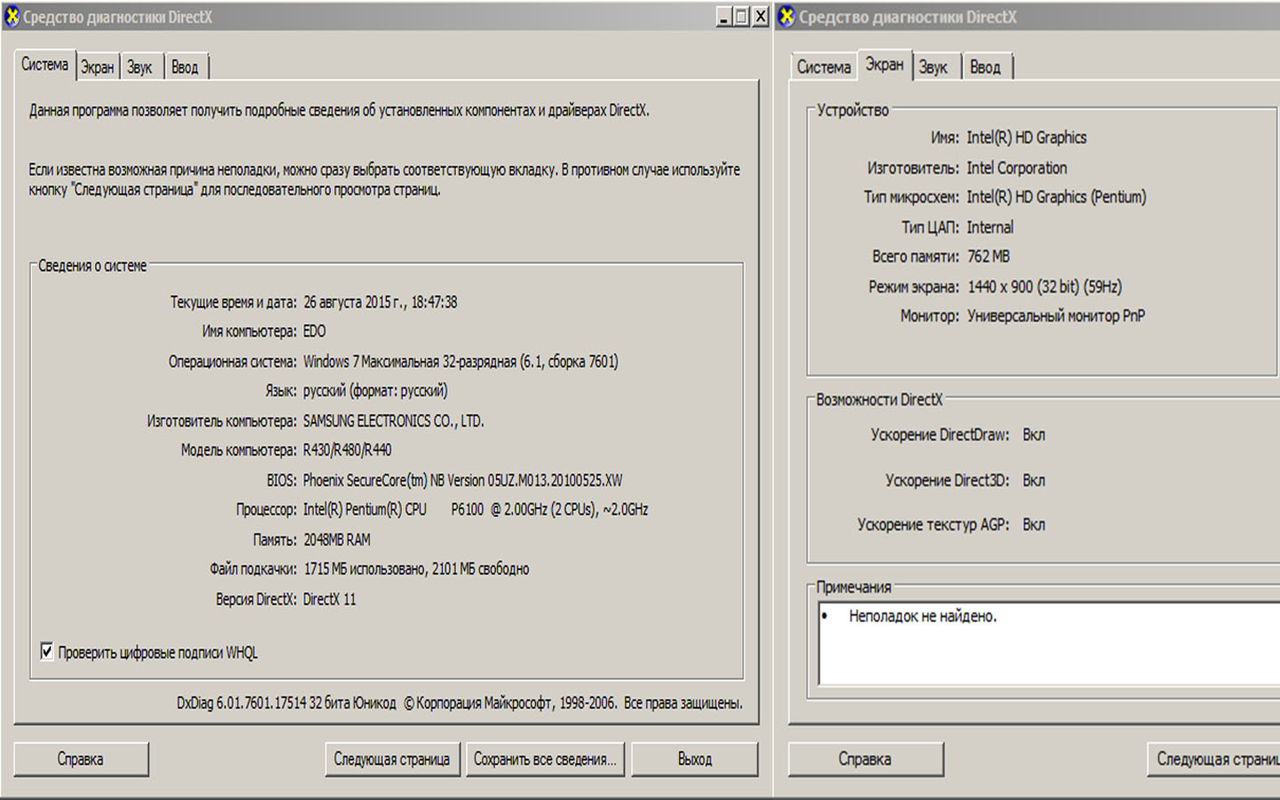Image resolution: width=1280 pixels, height=800 pixels.
Task: Toggle the Проверить цифровые подписи WHQL checkbox
Action: pos(46,652)
